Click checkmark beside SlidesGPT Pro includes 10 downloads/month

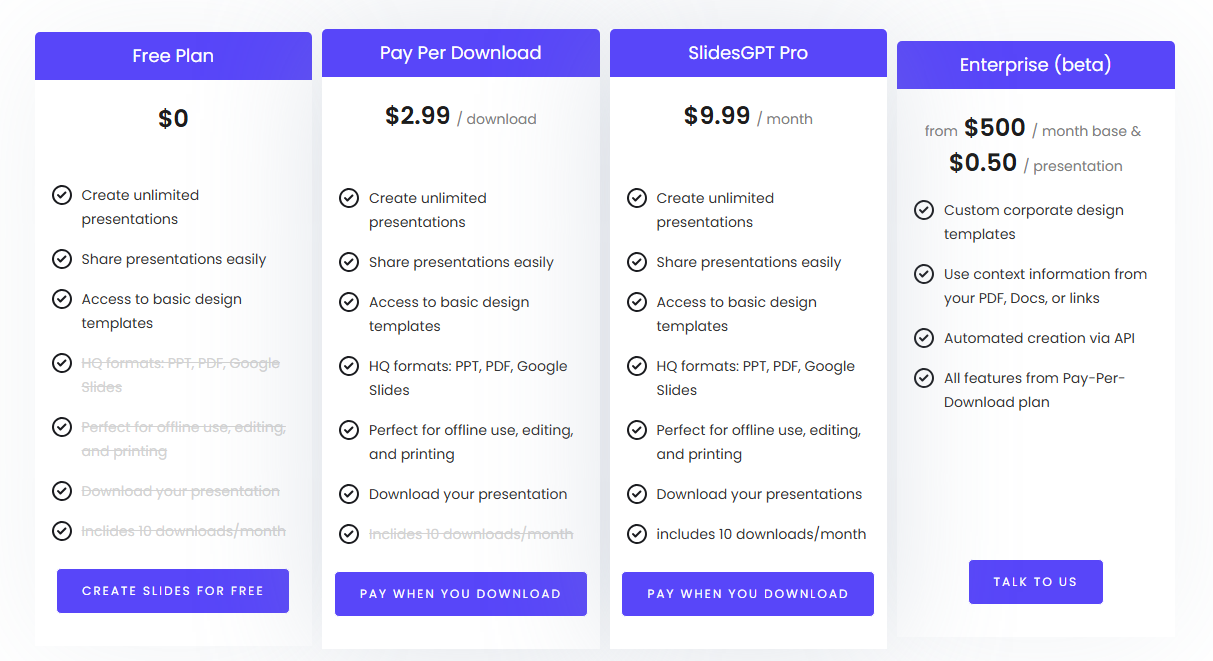coord(637,534)
